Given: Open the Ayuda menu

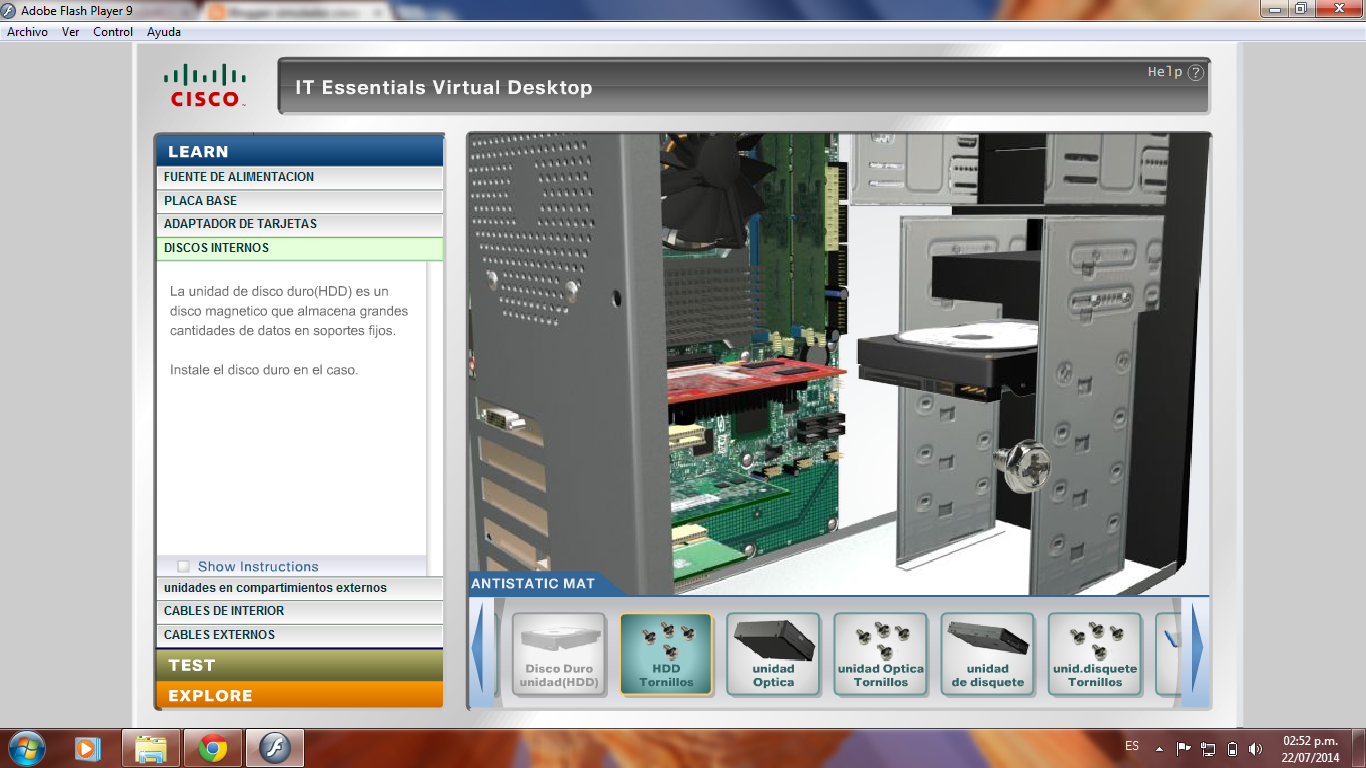Looking at the screenshot, I should click(166, 31).
